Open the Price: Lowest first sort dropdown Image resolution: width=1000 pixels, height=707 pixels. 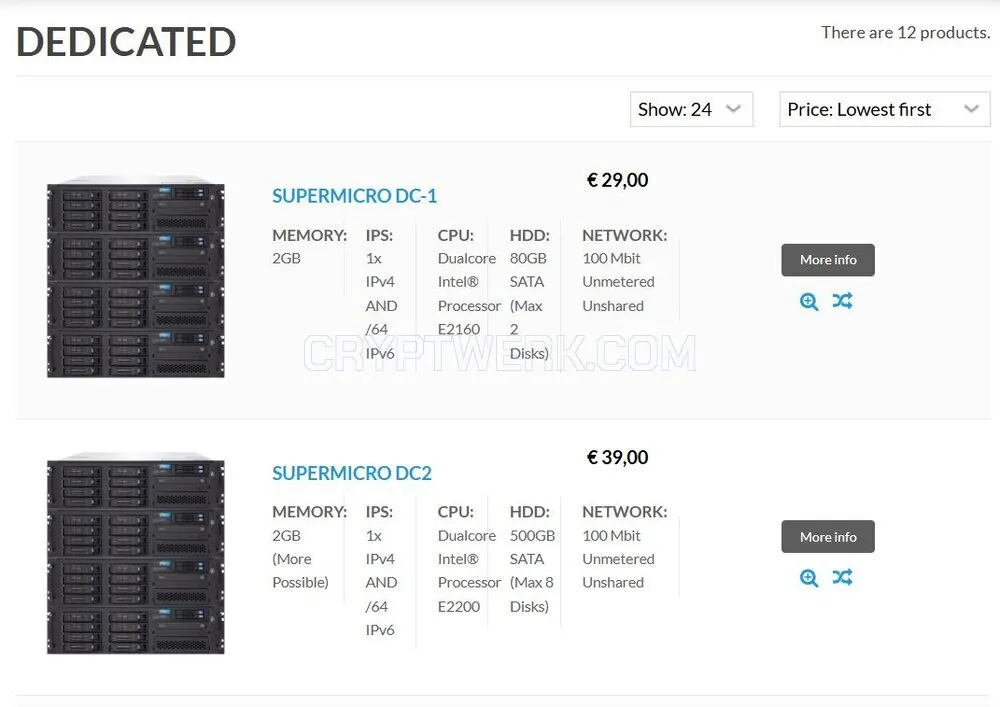pyautogui.click(x=885, y=109)
